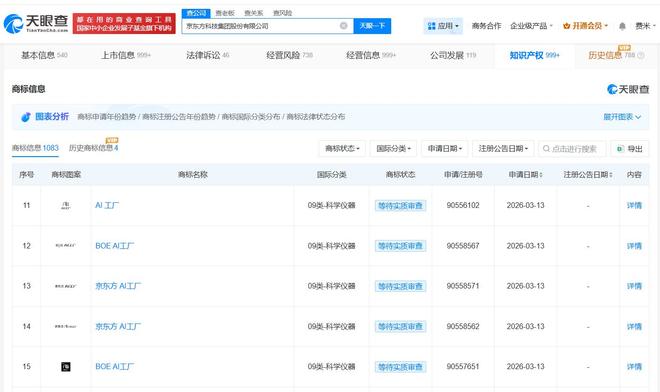Switch to 查老板 search tab

(225, 13)
